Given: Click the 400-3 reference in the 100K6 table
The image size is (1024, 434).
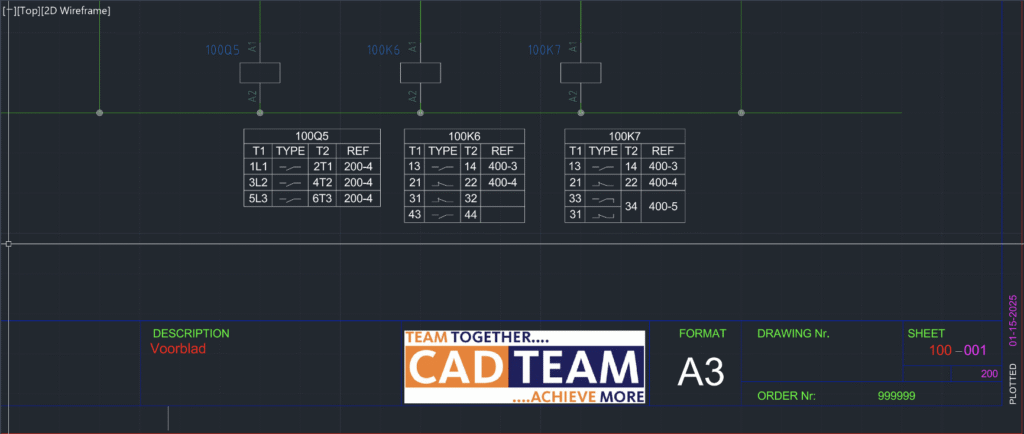Looking at the screenshot, I should tap(503, 166).
